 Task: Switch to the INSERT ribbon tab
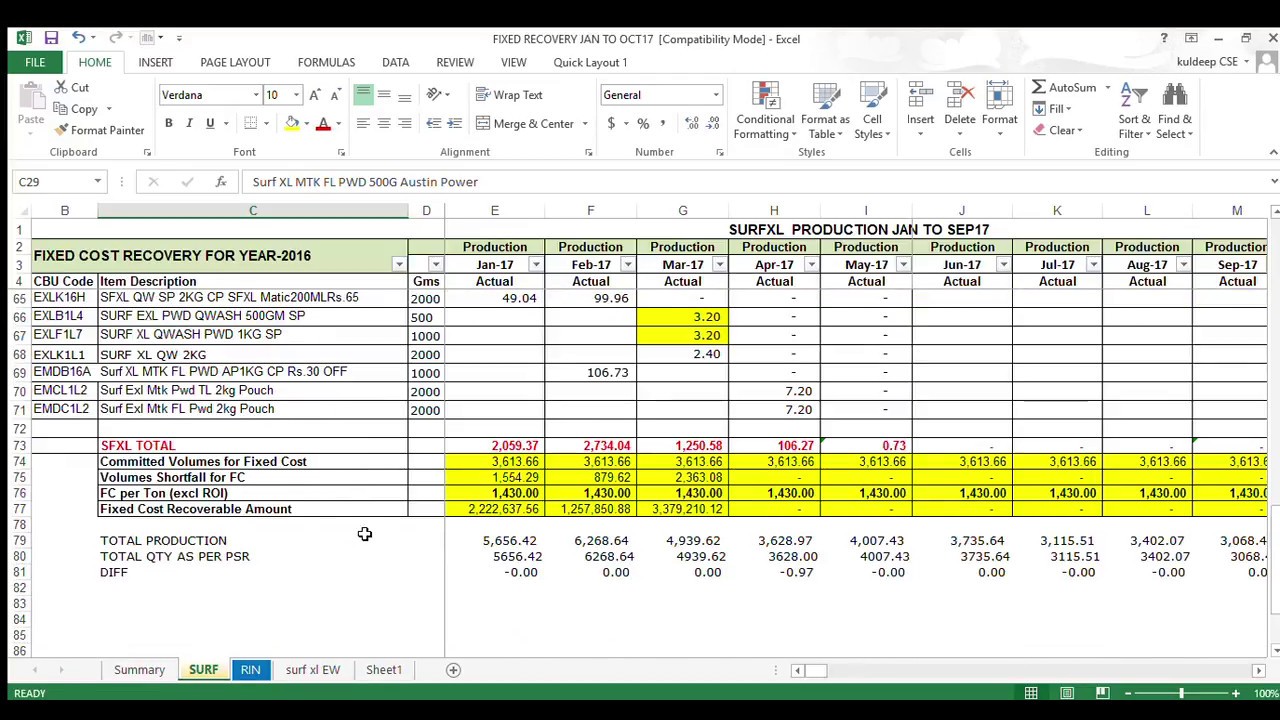click(x=155, y=62)
